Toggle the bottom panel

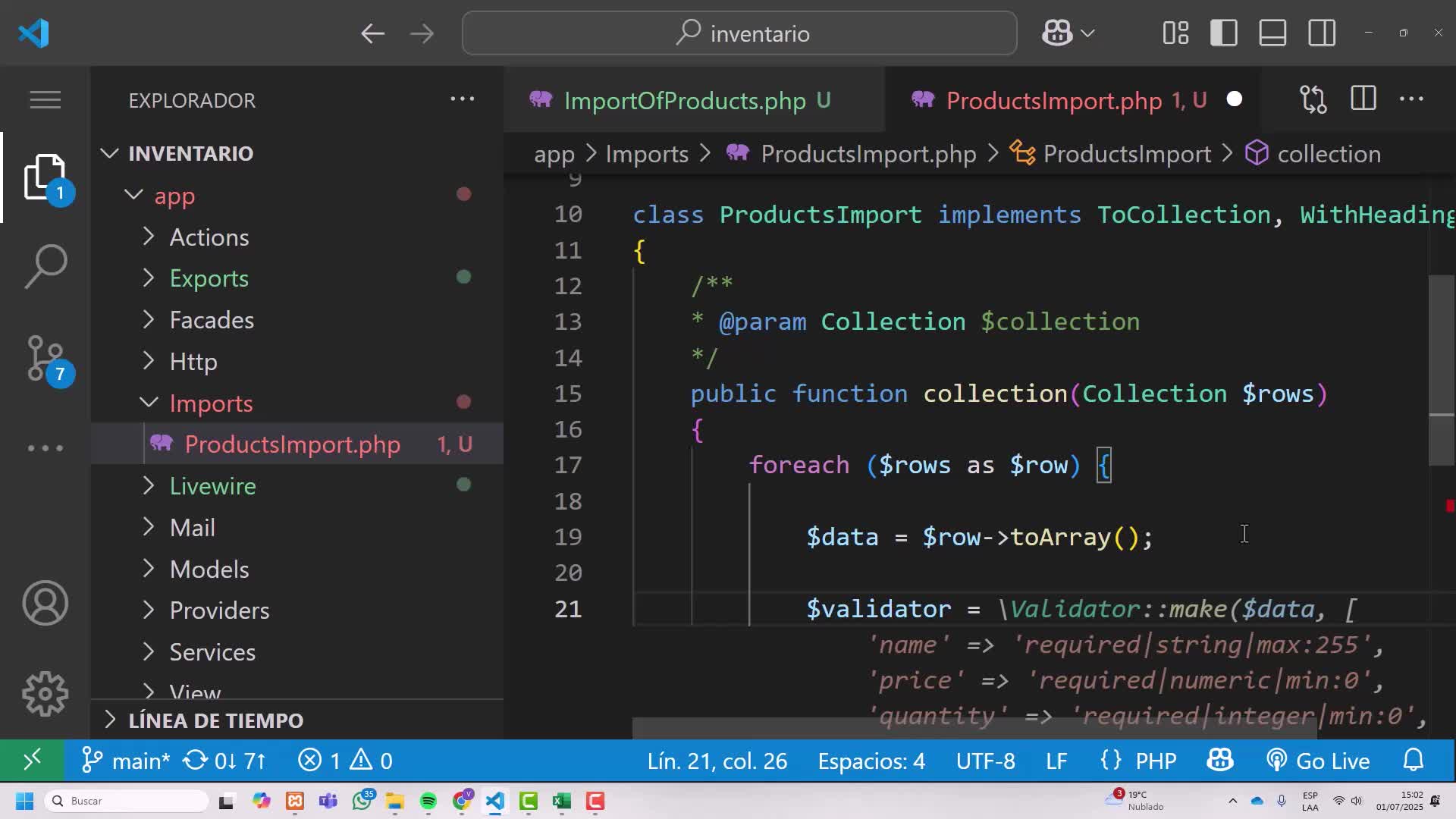[x=1272, y=33]
